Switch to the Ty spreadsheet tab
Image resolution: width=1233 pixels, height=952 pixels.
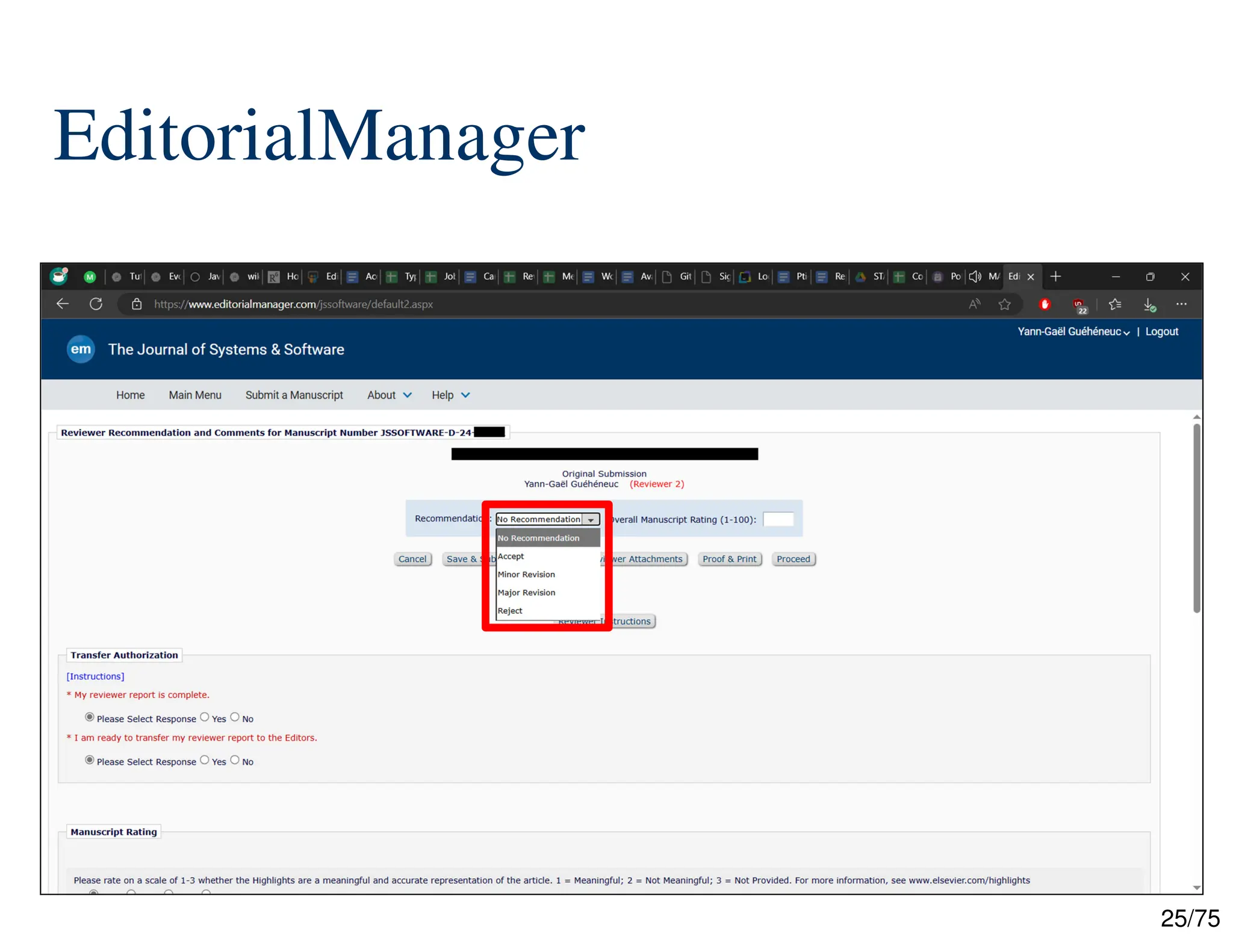402,277
